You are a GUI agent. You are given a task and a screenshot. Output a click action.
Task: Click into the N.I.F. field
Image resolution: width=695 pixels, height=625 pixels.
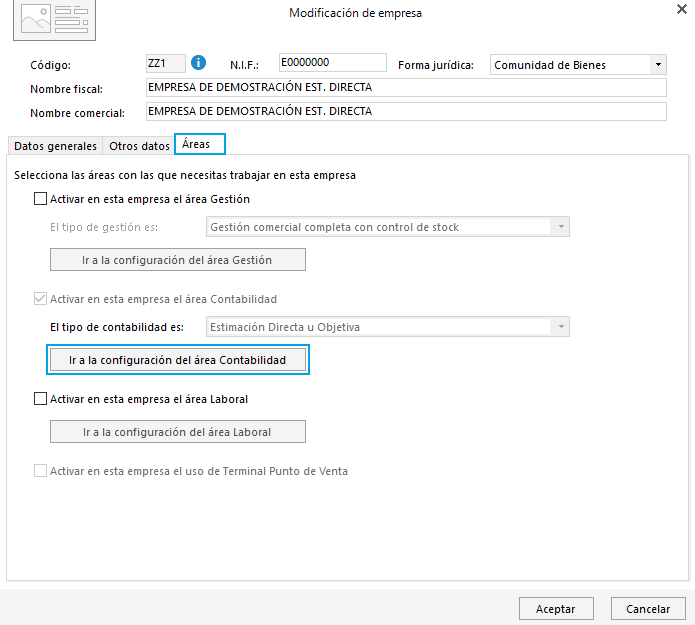(332, 62)
